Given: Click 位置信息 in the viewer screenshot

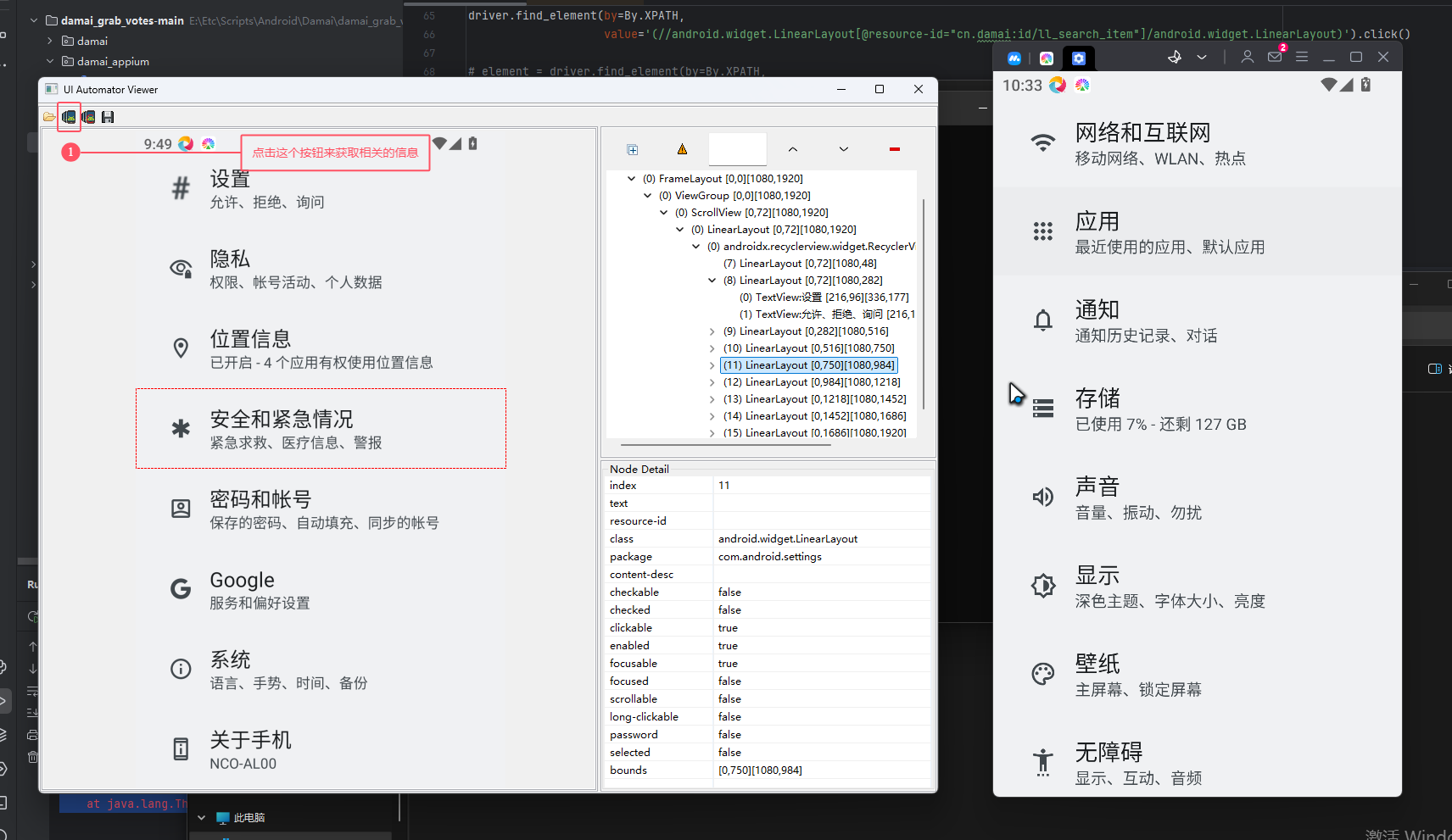Looking at the screenshot, I should click(x=321, y=348).
